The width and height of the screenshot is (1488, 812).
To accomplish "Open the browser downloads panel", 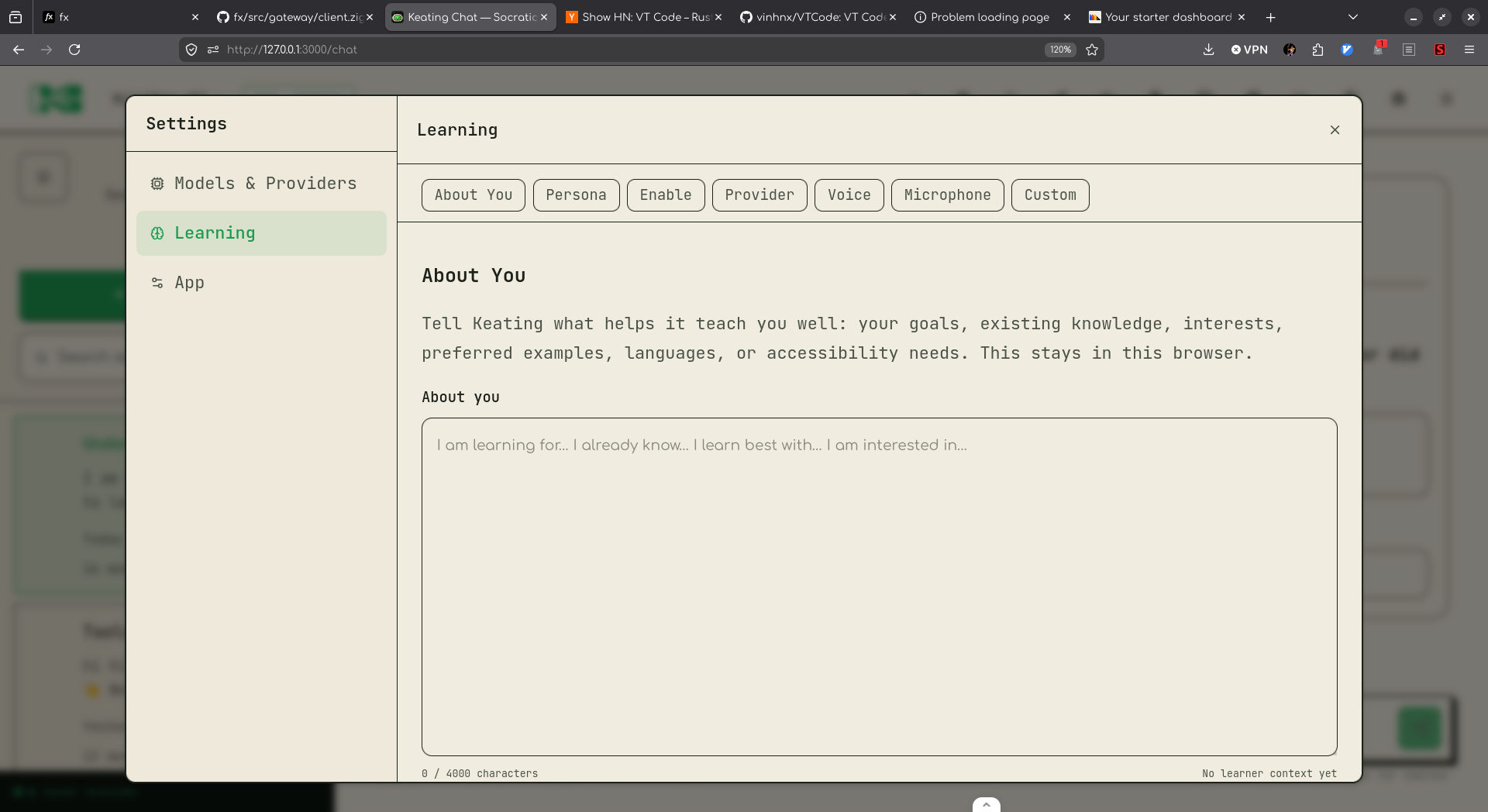I will tap(1208, 50).
